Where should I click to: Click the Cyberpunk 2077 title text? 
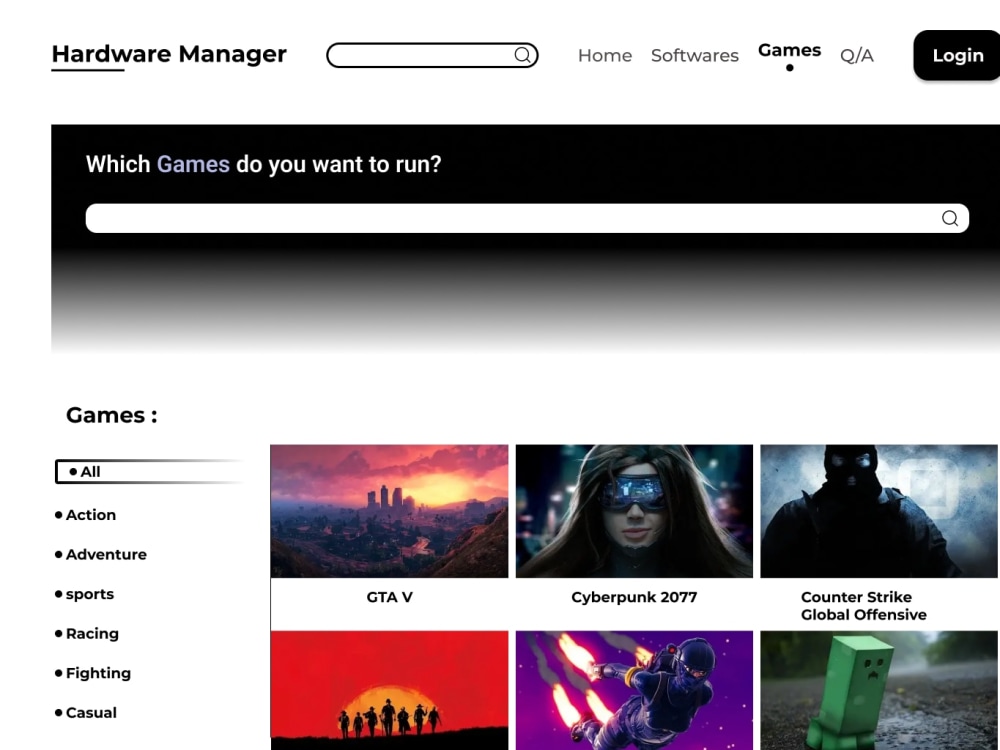[634, 597]
